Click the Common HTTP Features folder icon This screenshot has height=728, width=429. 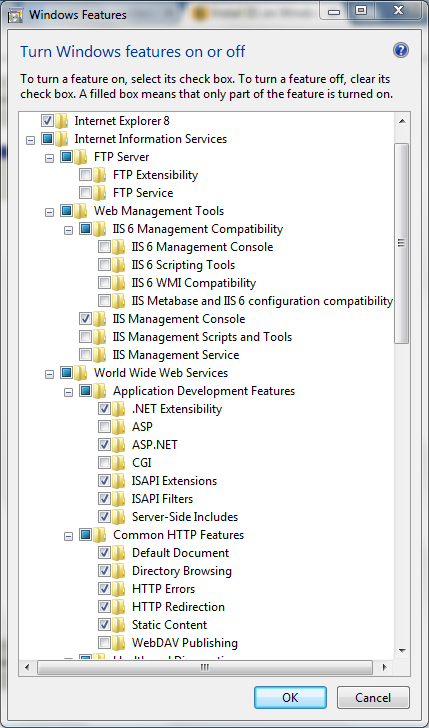100,535
